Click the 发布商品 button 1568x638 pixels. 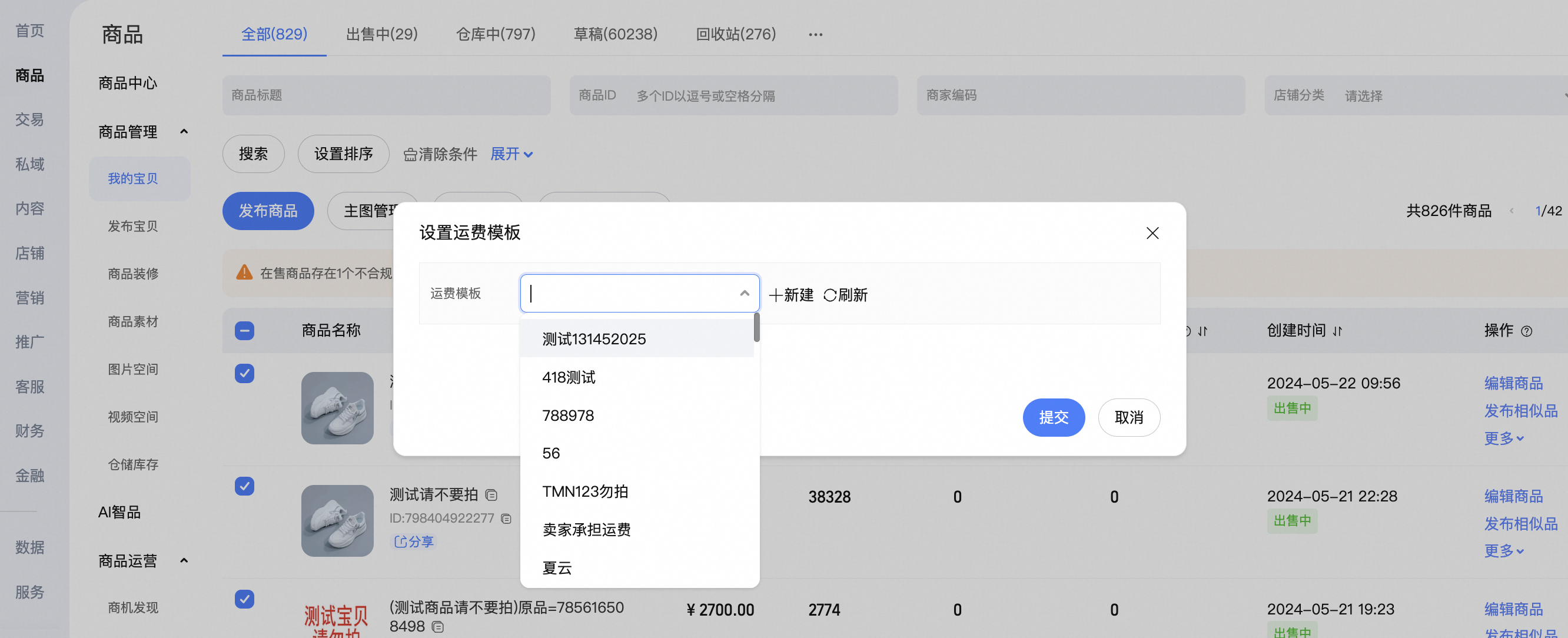(268, 211)
